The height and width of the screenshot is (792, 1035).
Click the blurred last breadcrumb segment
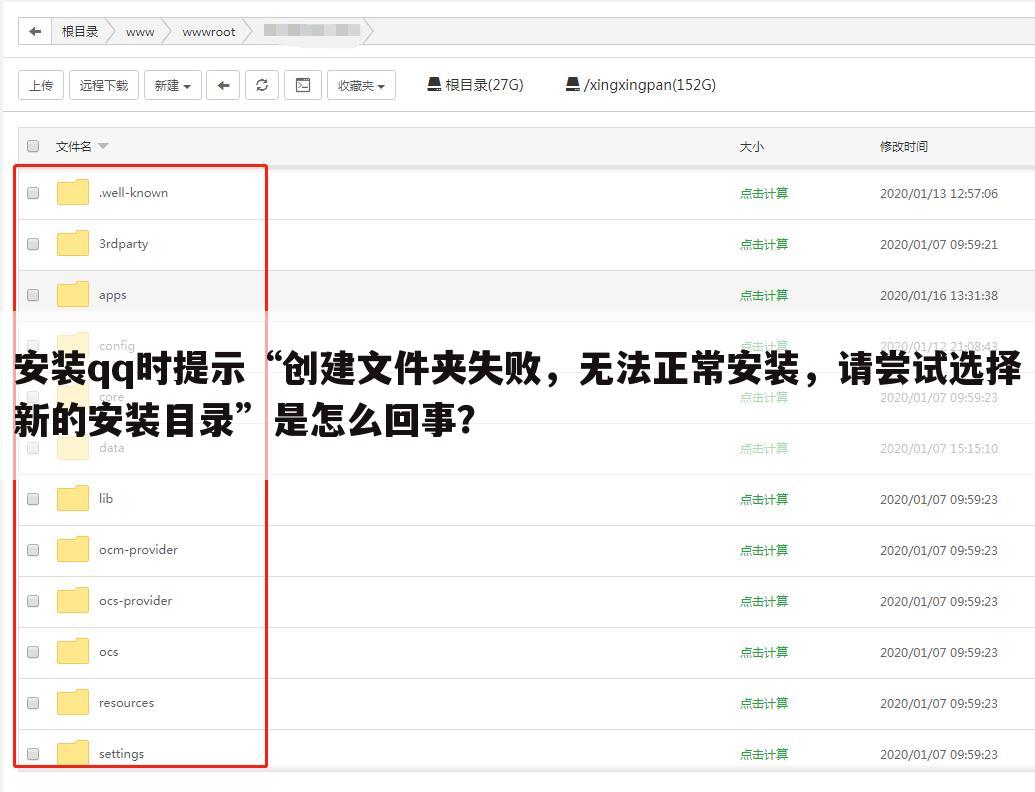click(312, 30)
